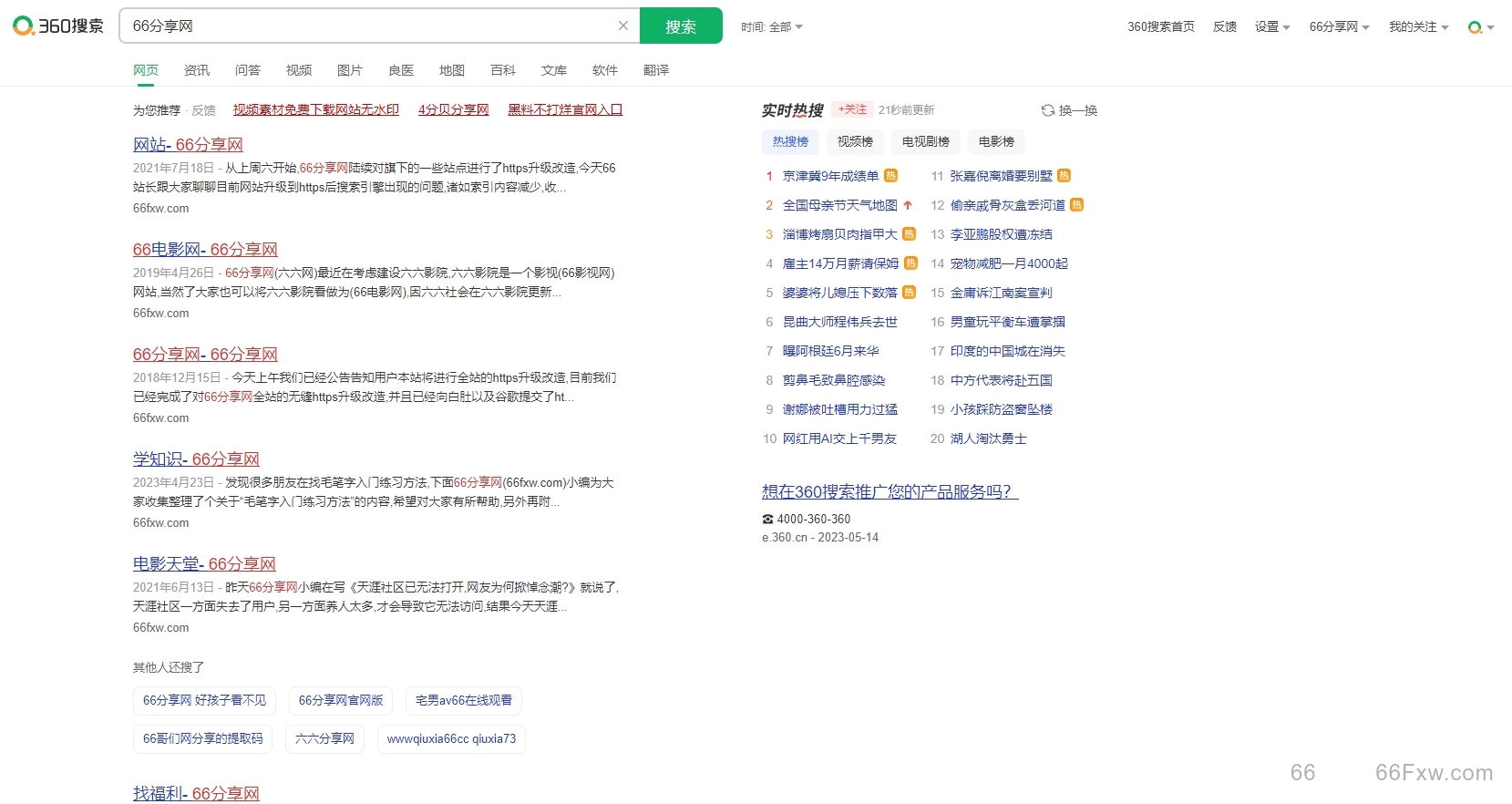Switch to the 百科 tab
The height and width of the screenshot is (804, 1512).
[x=503, y=70]
